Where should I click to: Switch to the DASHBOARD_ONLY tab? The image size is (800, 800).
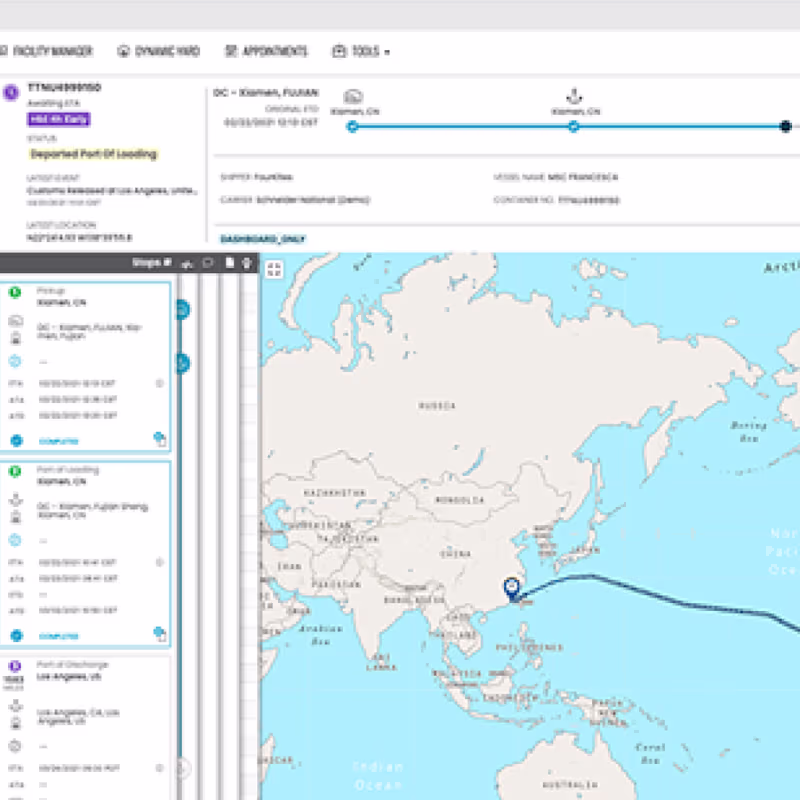click(x=264, y=238)
